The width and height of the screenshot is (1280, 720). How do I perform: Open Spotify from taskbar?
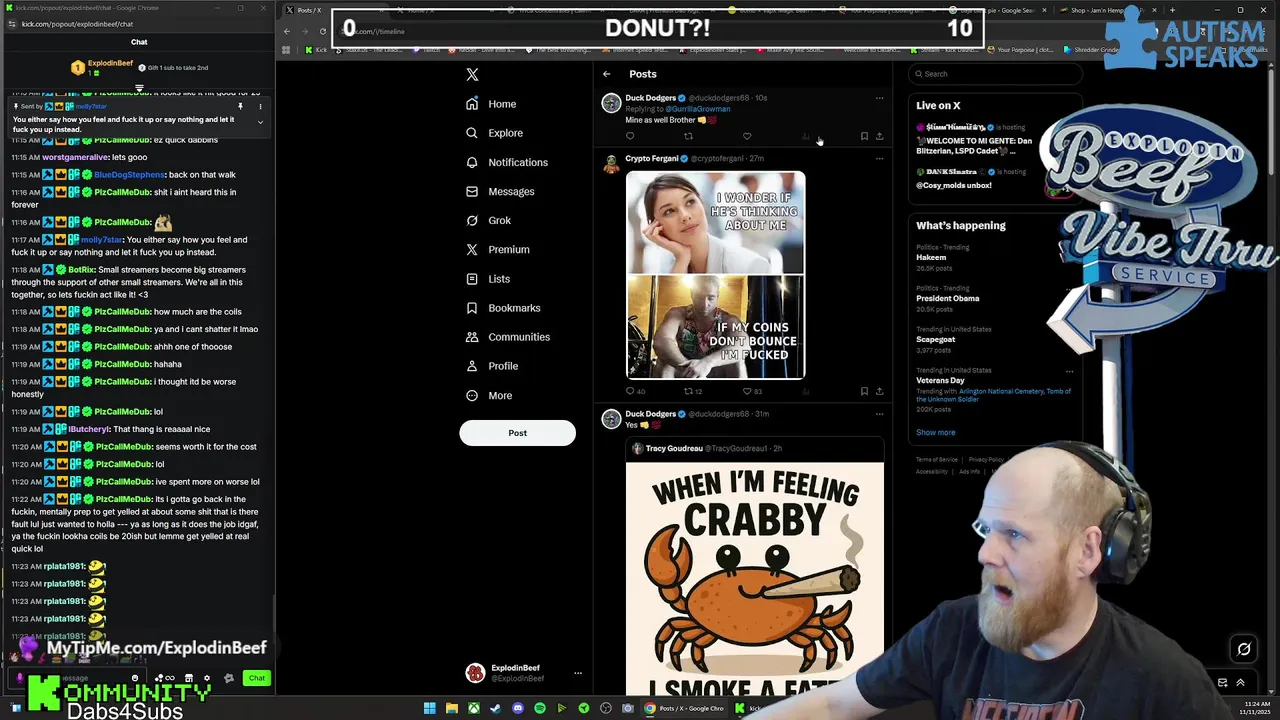[540, 708]
